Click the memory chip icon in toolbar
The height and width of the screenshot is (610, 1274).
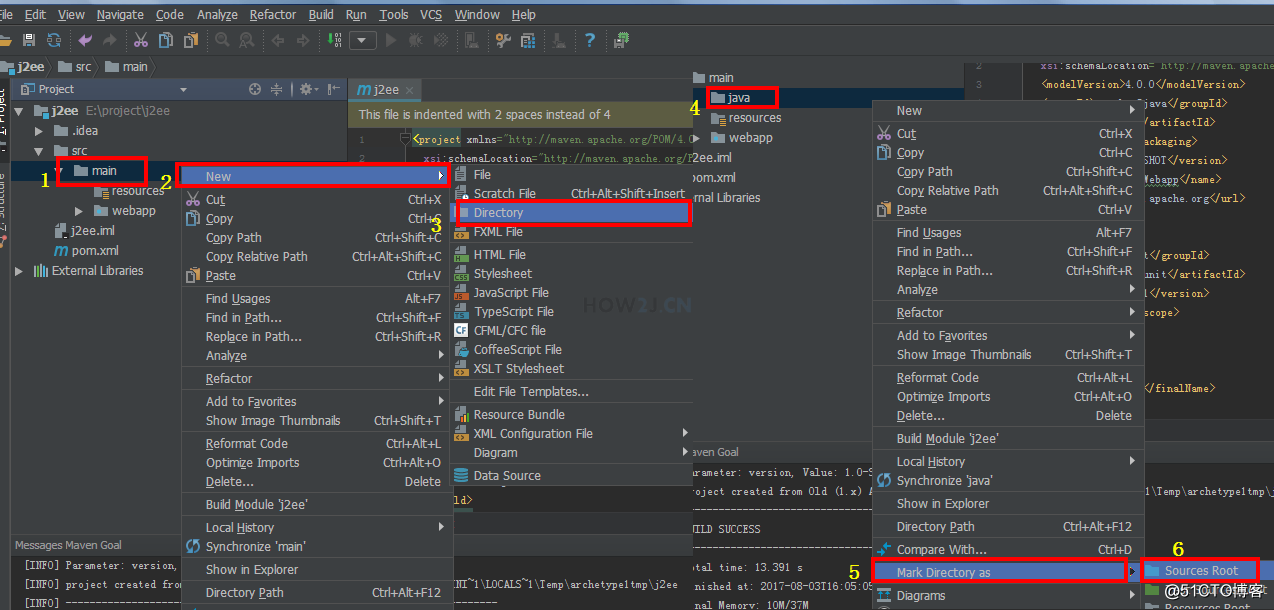622,40
